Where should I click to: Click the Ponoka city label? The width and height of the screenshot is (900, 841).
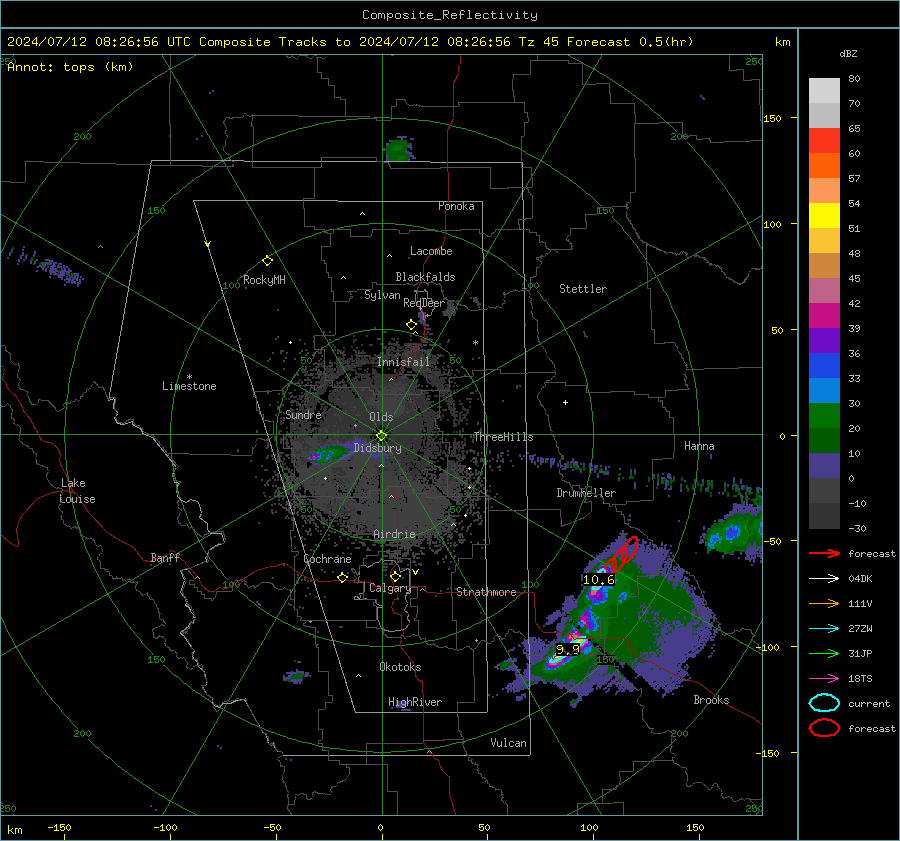pyautogui.click(x=456, y=206)
